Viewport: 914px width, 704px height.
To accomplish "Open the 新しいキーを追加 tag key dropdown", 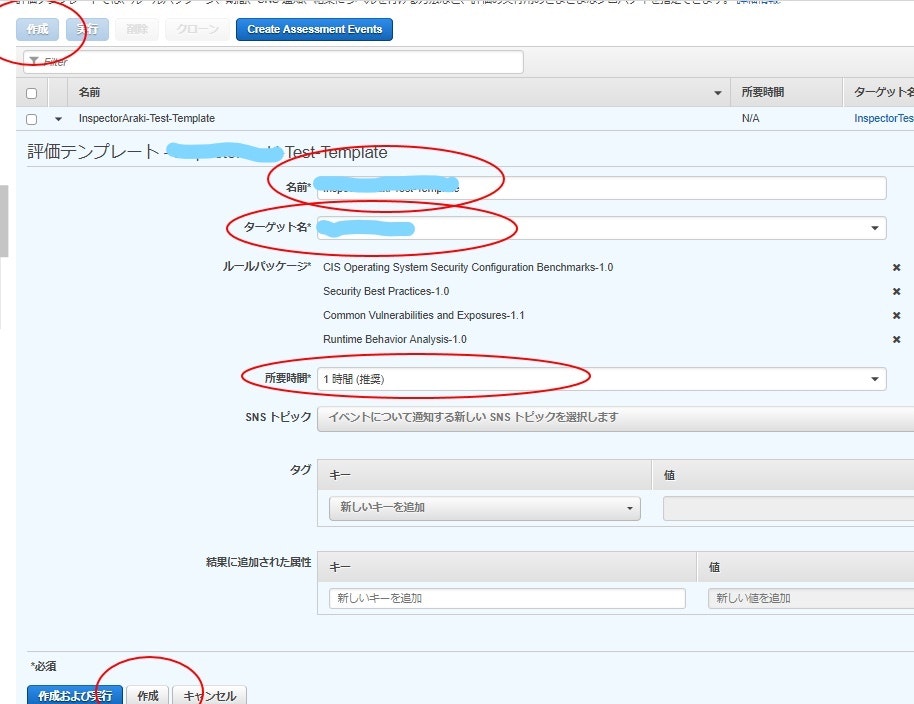I will point(484,508).
